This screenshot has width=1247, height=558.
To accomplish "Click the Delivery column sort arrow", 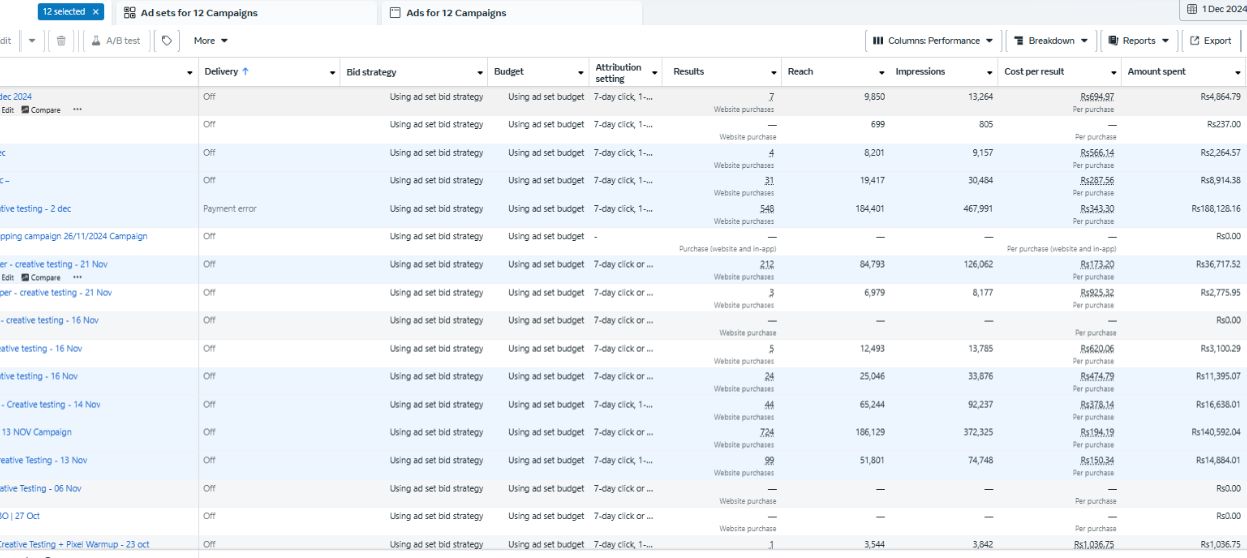I will [x=245, y=72].
